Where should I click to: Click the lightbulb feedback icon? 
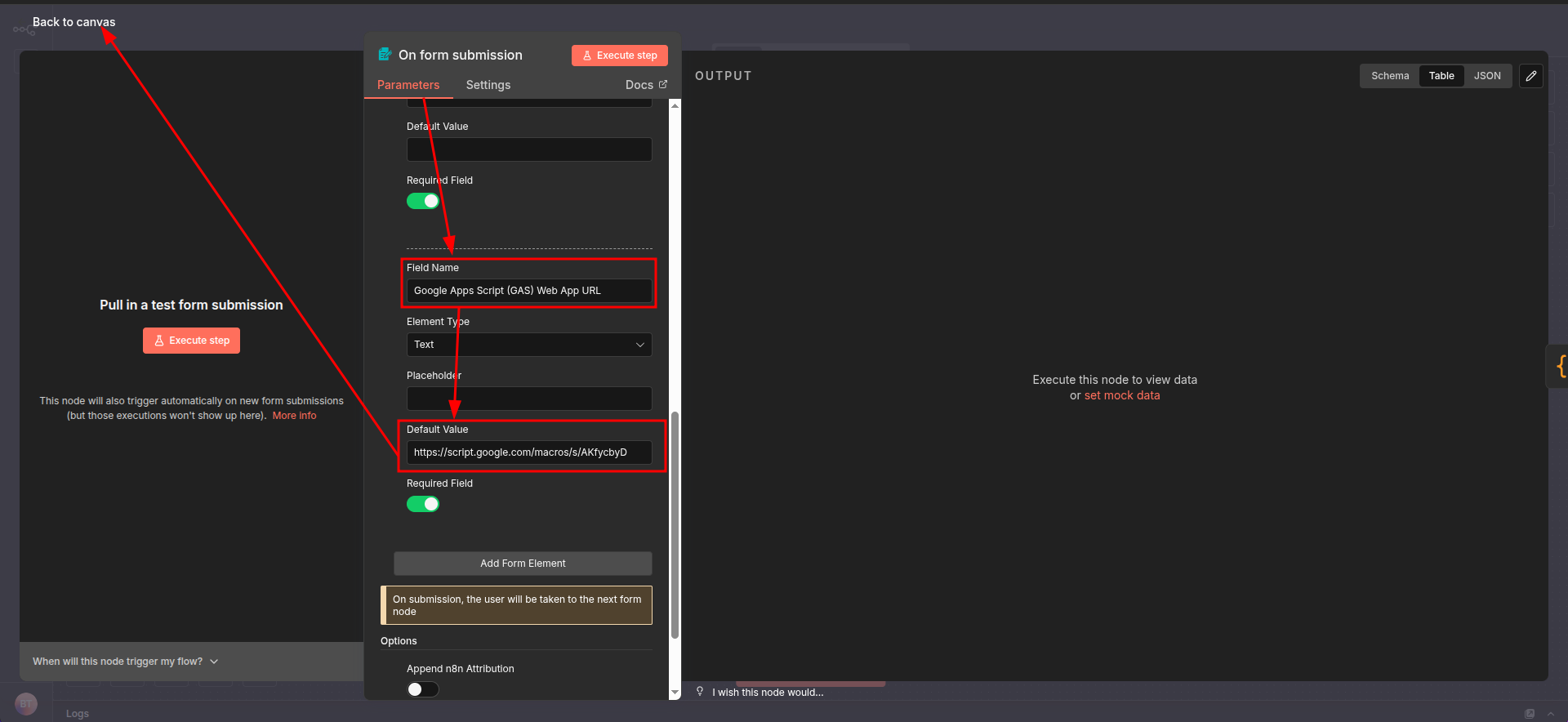[700, 692]
